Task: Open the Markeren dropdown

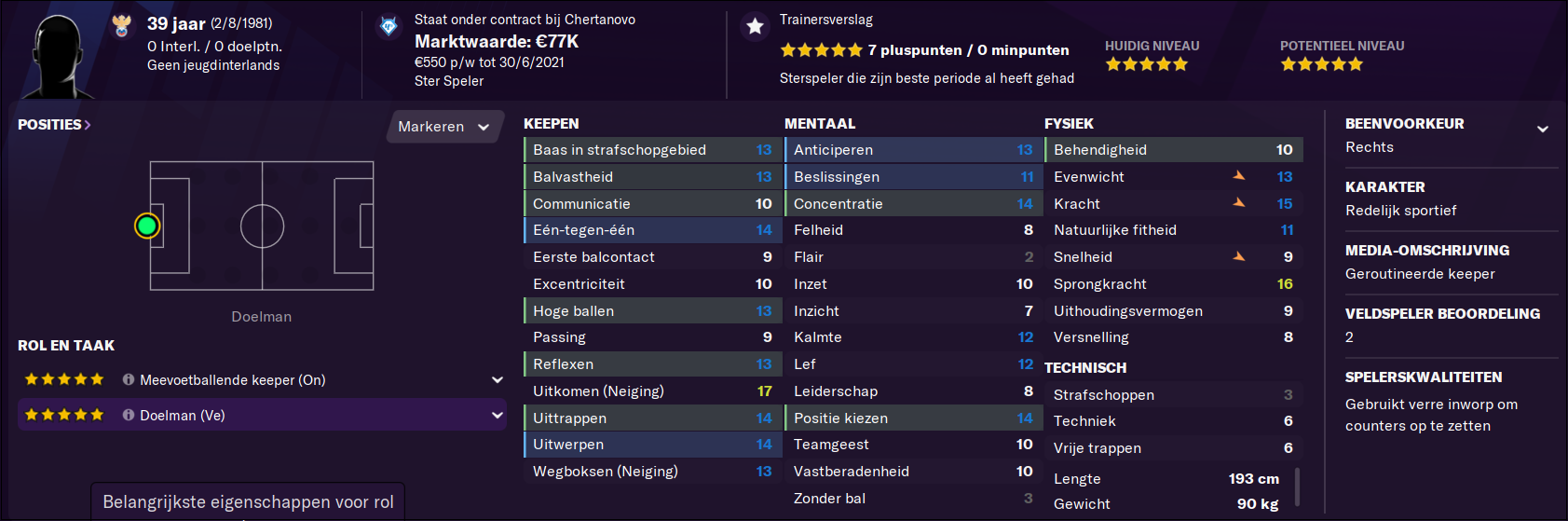Action: tap(444, 127)
